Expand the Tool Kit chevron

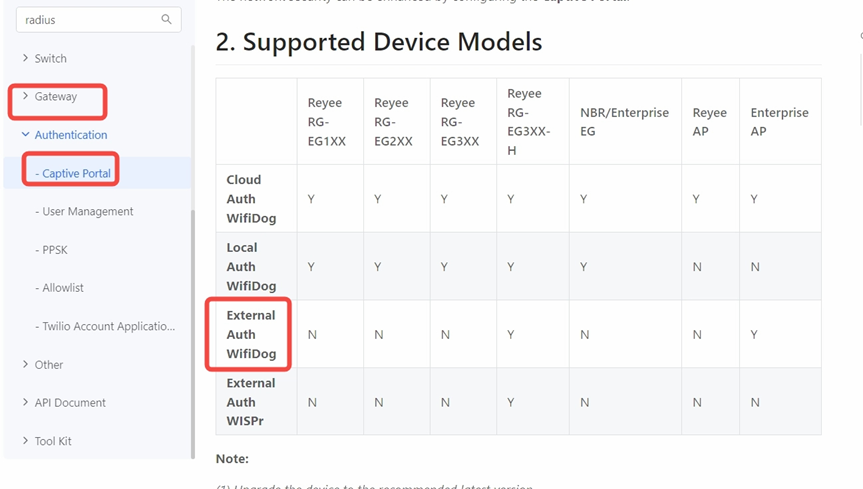[25, 441]
